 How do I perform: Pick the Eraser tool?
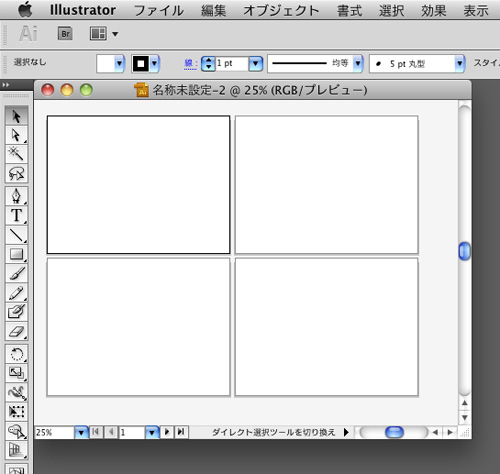coord(16,331)
